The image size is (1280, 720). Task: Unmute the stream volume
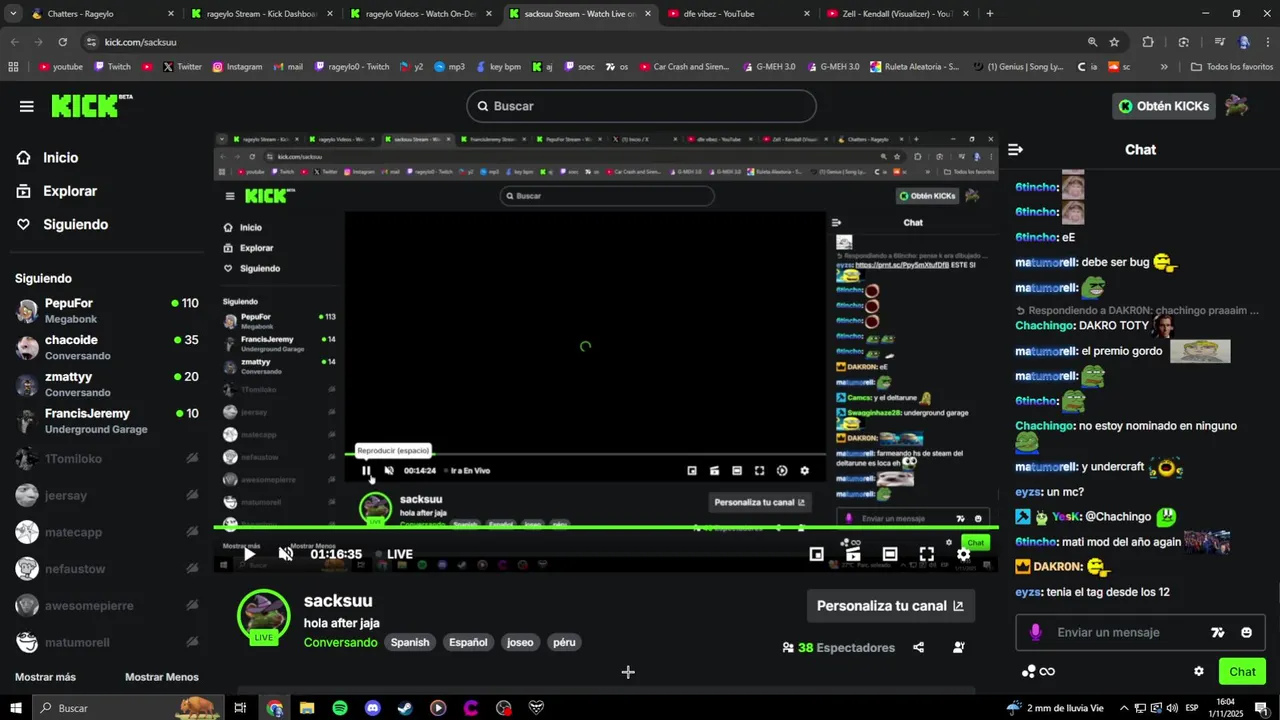click(x=286, y=554)
